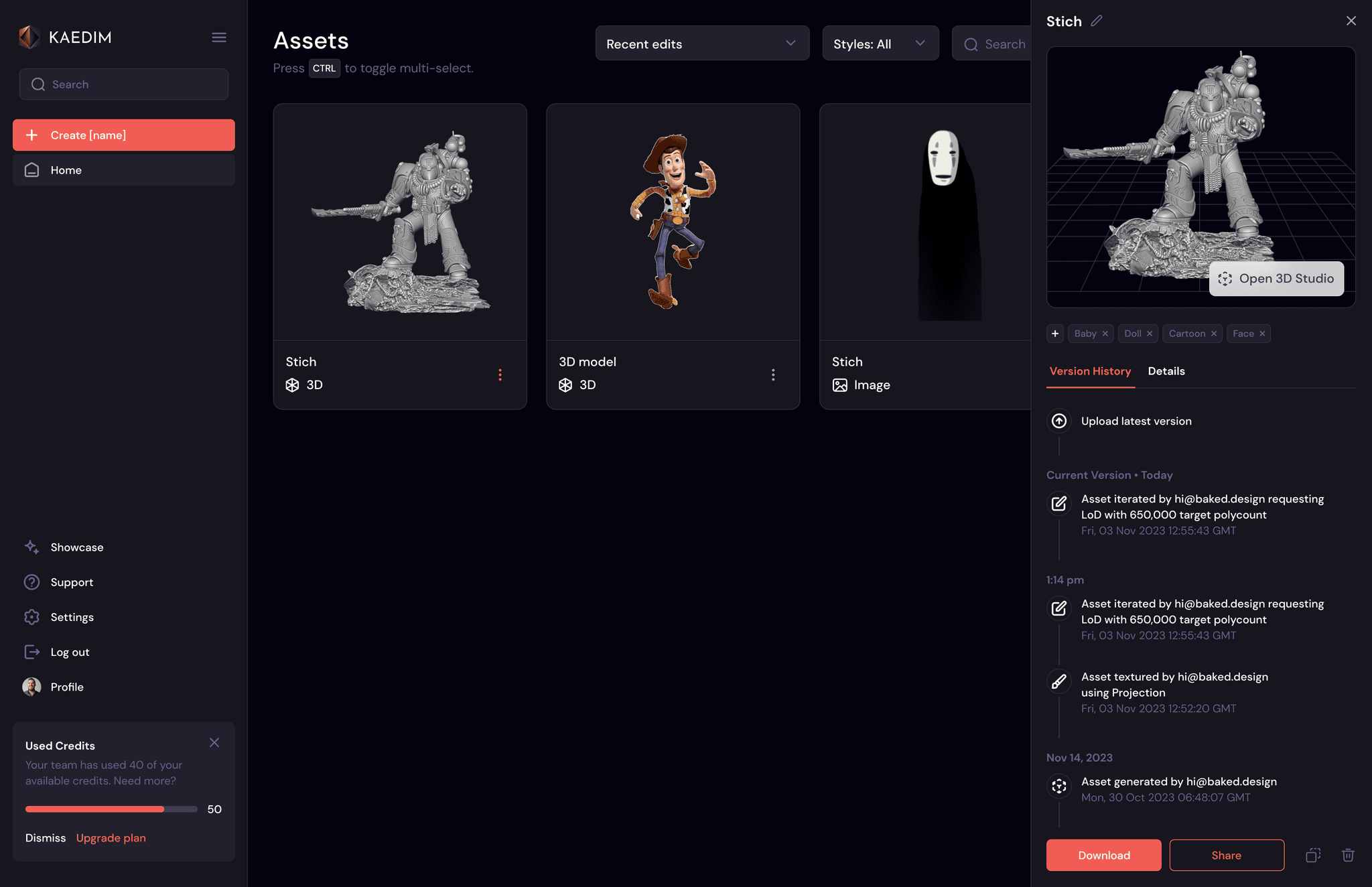The height and width of the screenshot is (887, 1372).
Task: Delete the asset using the trash icon
Action: [1349, 856]
